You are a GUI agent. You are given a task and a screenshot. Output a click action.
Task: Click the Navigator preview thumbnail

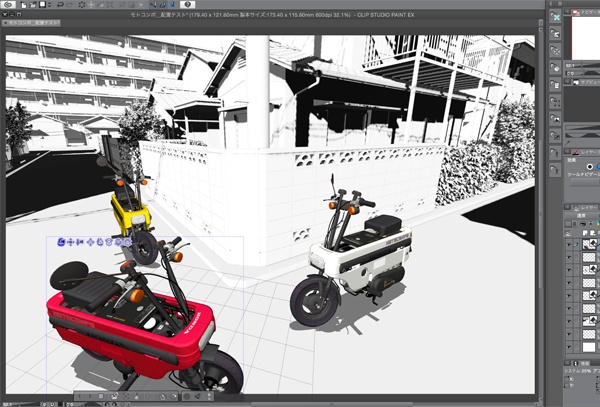coord(586,38)
